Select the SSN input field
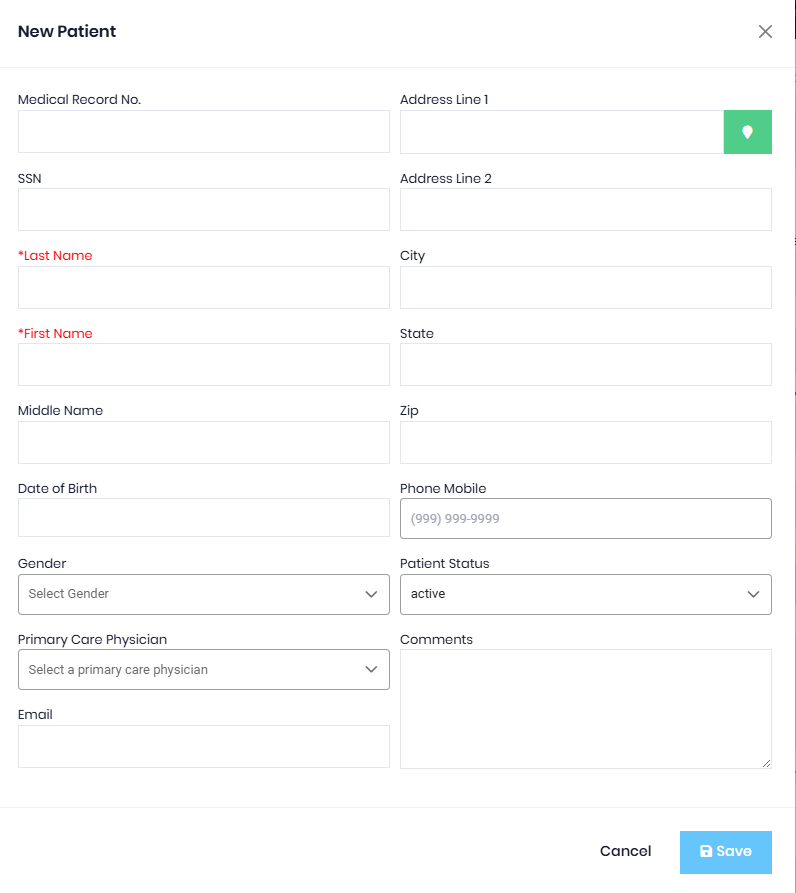Image resolution: width=796 pixels, height=893 pixels. click(204, 210)
